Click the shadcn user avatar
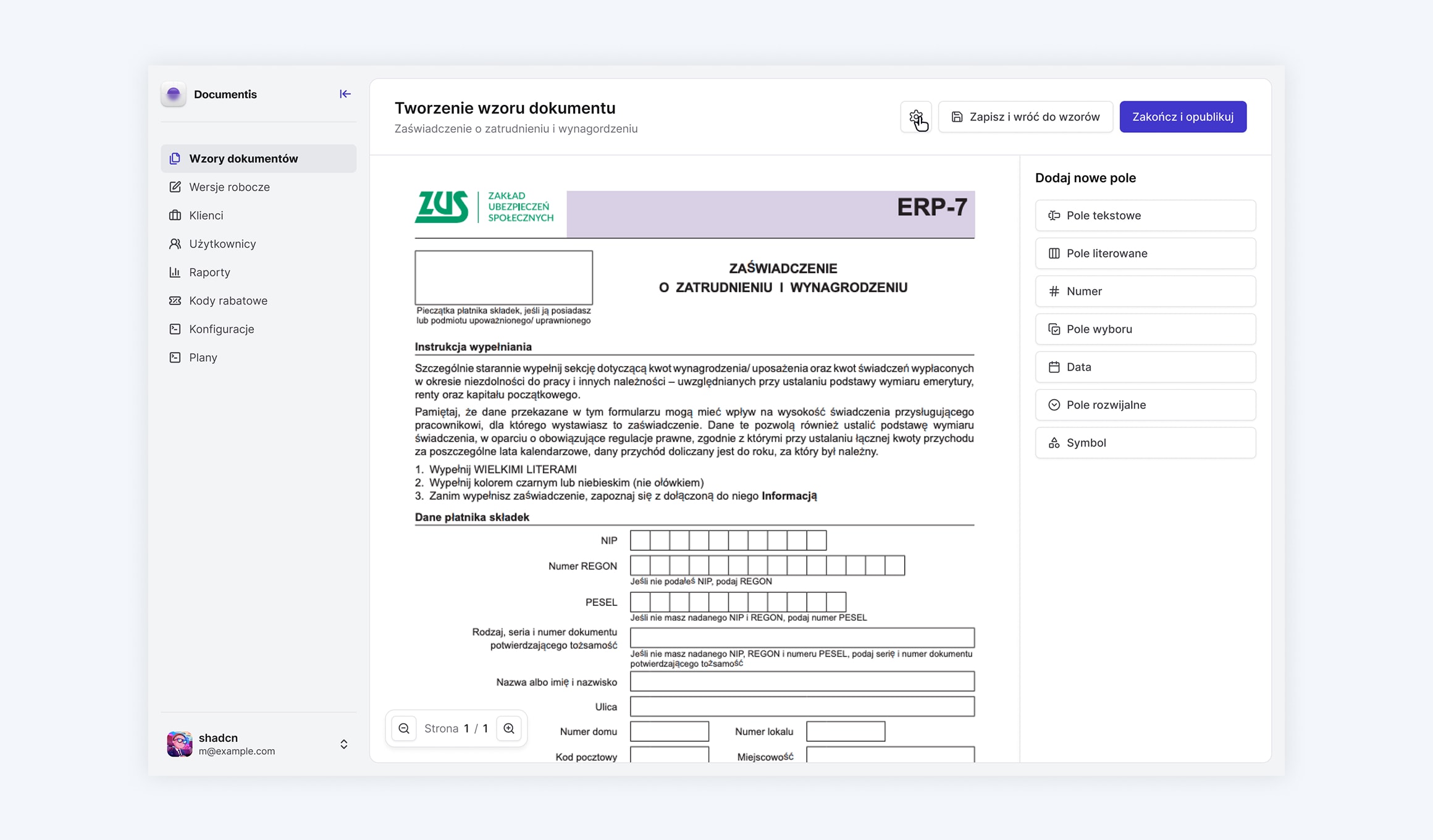1433x840 pixels. 180,744
